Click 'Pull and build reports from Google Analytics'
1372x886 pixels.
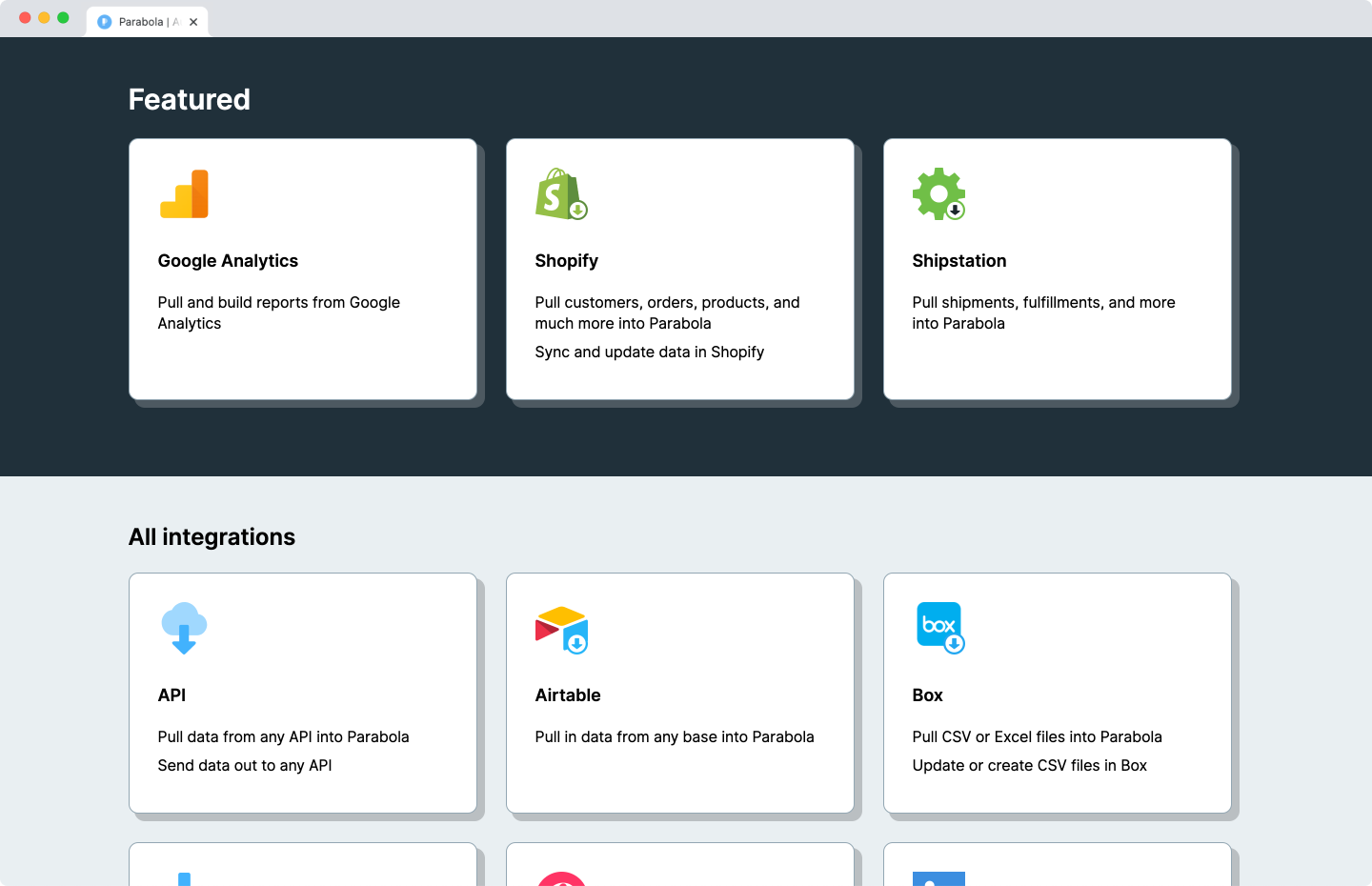click(279, 312)
